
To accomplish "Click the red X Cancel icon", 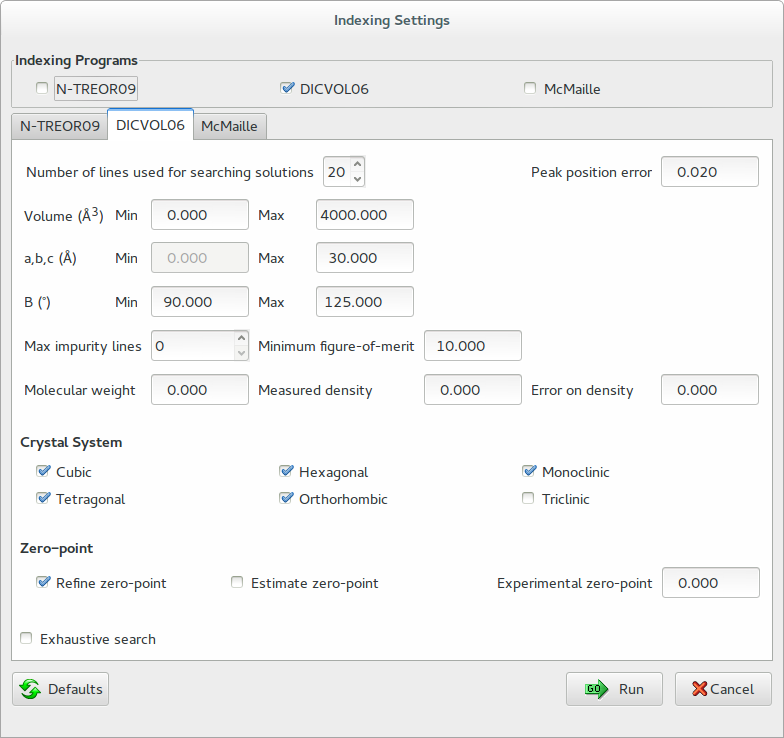I will [x=699, y=689].
